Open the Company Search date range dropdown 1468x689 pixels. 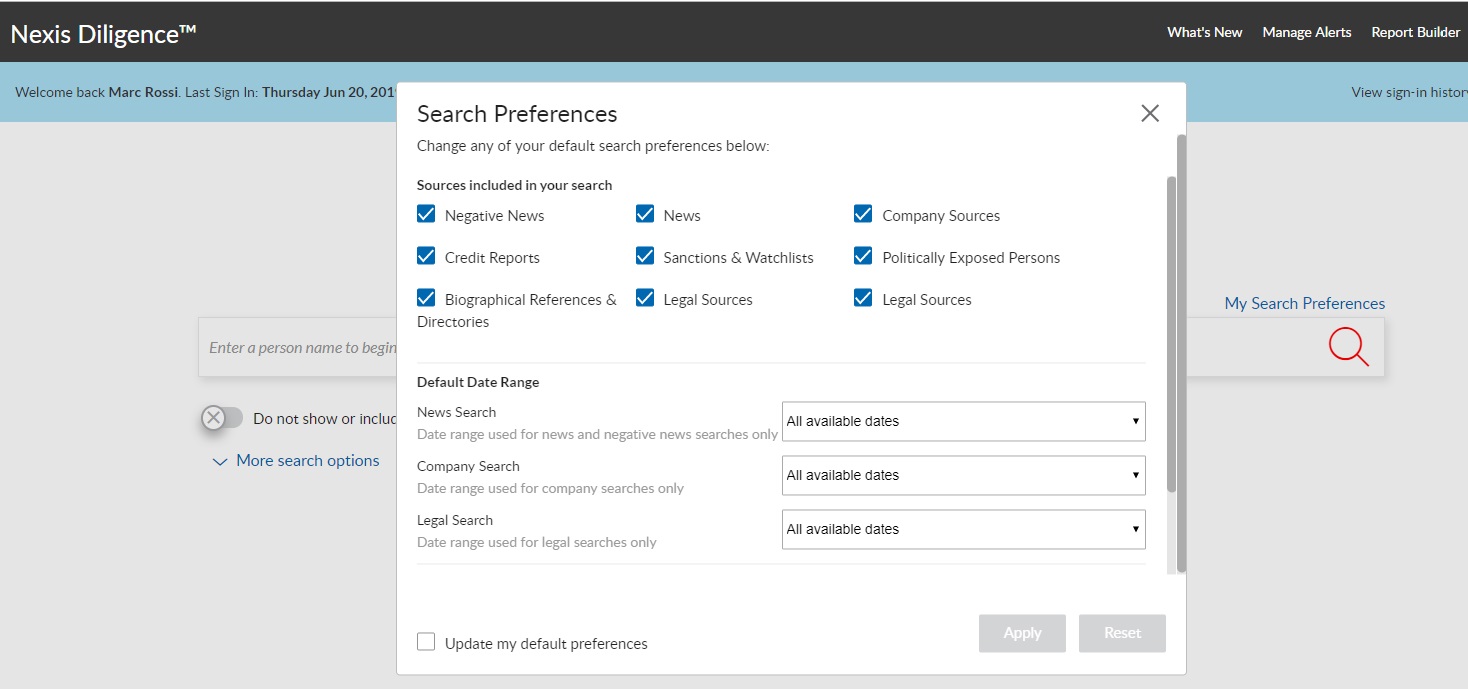pyautogui.click(x=963, y=475)
